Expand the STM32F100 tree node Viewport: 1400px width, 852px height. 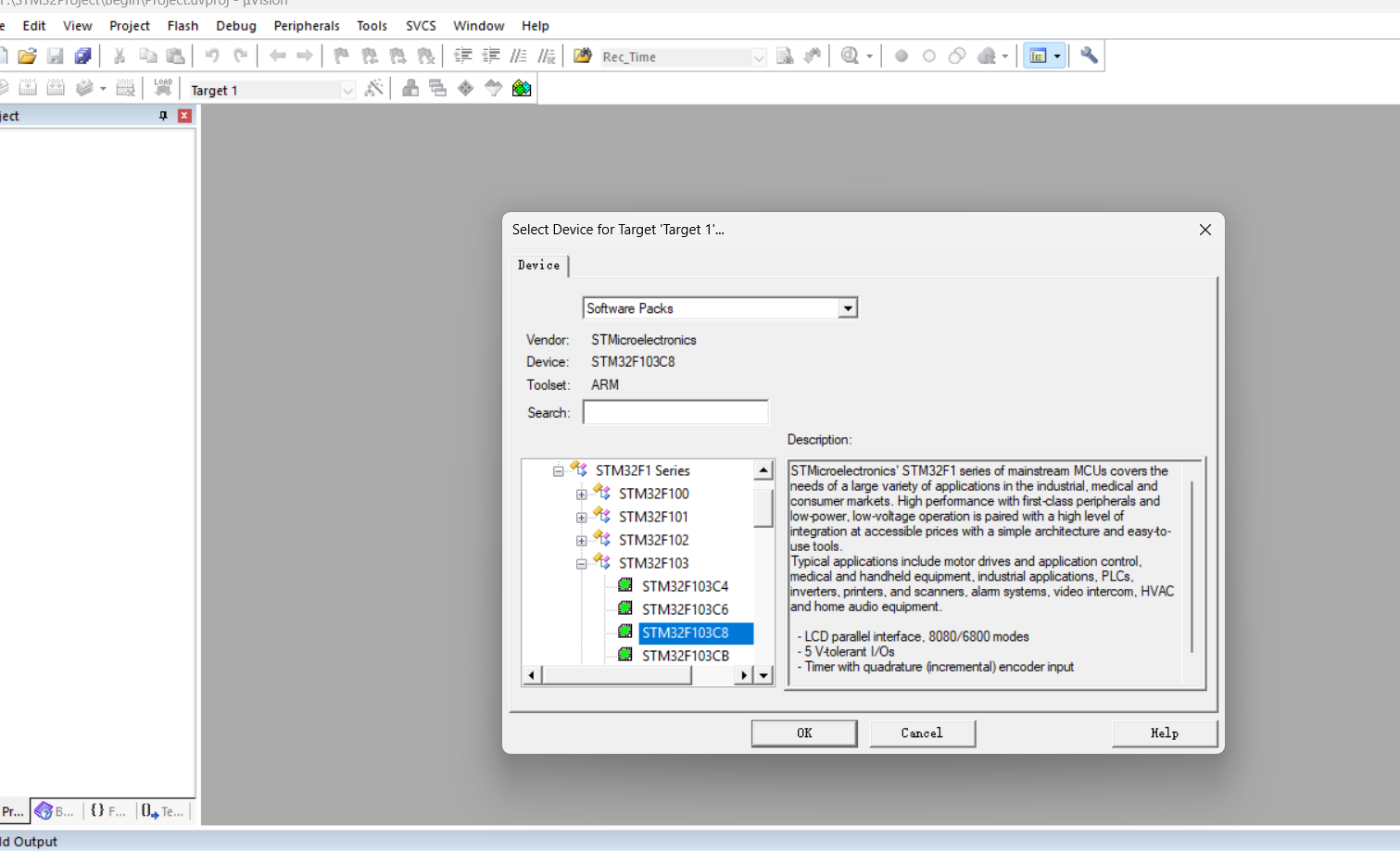581,495
